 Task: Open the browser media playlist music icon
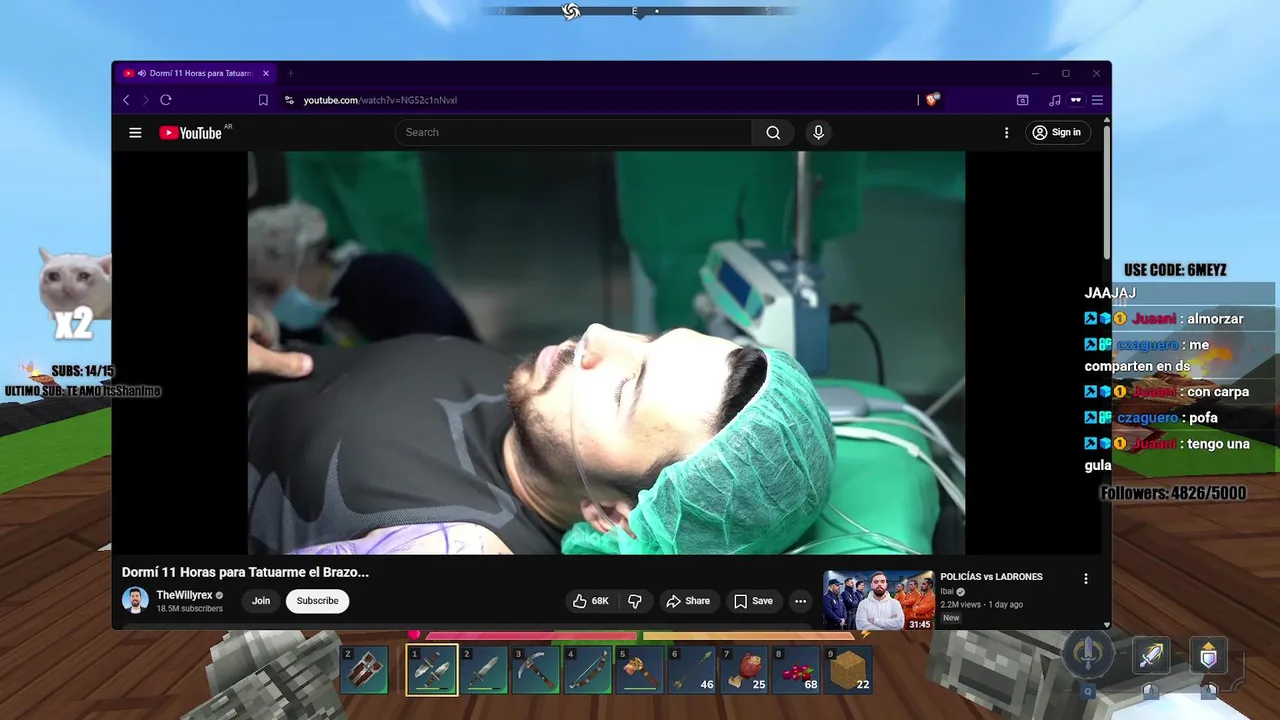[x=1054, y=100]
